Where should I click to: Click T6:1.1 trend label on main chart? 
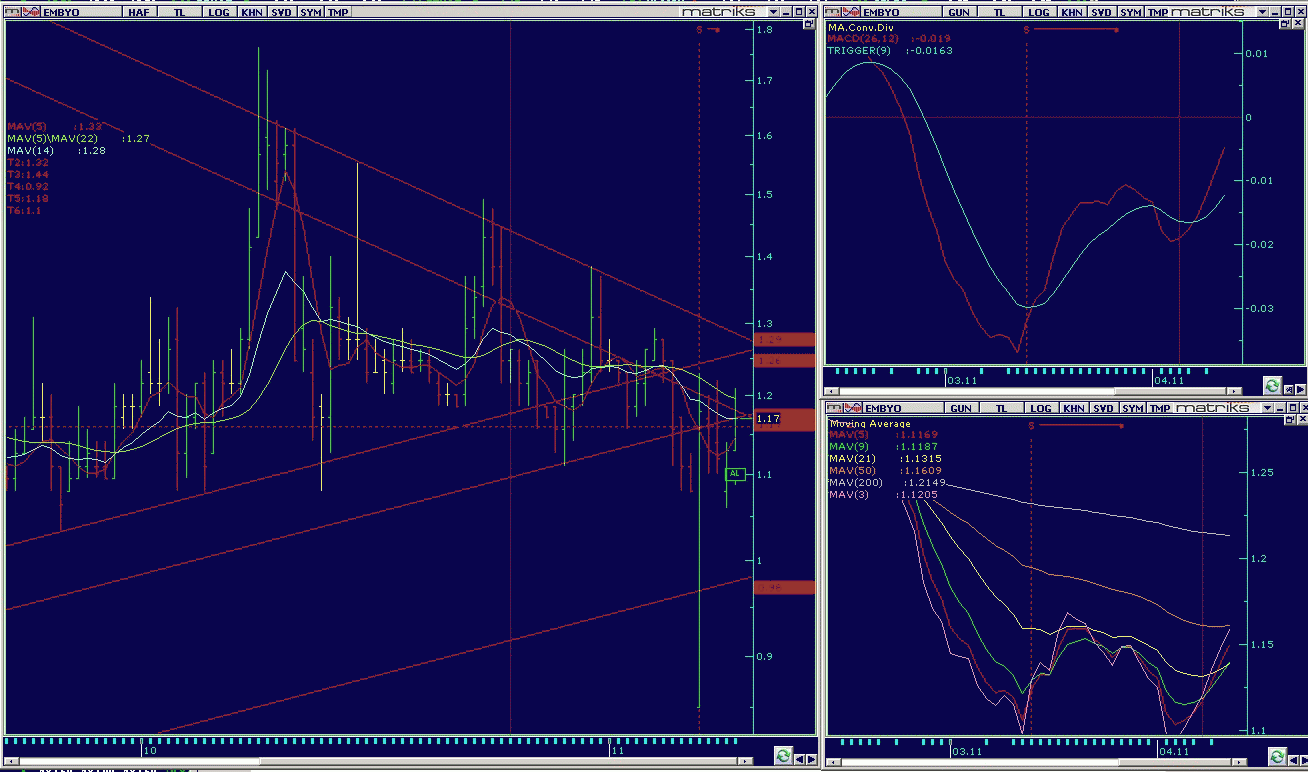pyautogui.click(x=25, y=210)
